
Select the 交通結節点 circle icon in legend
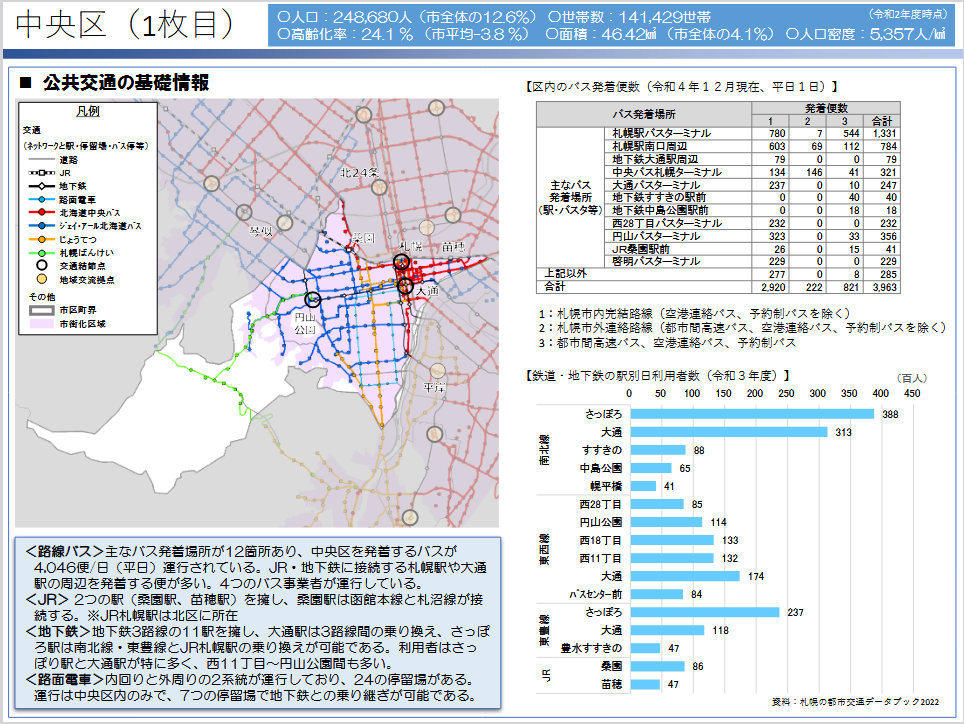click(x=43, y=265)
